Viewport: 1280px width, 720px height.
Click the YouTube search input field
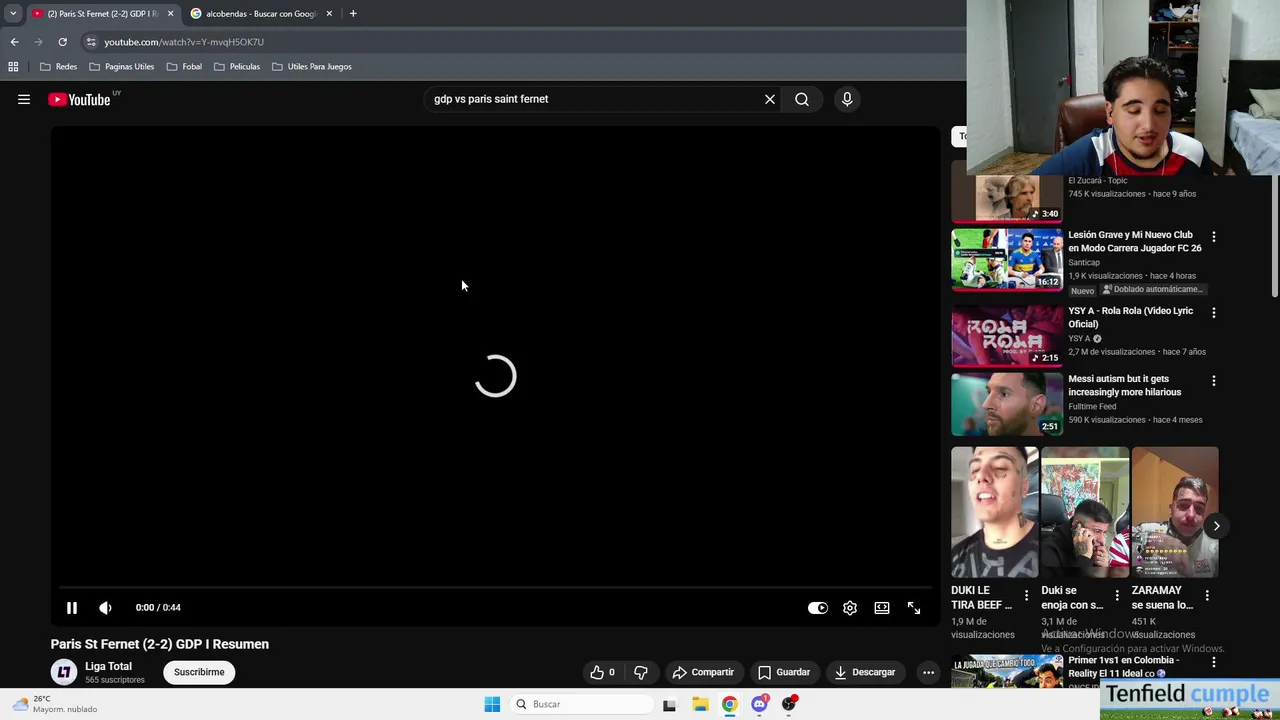point(590,99)
